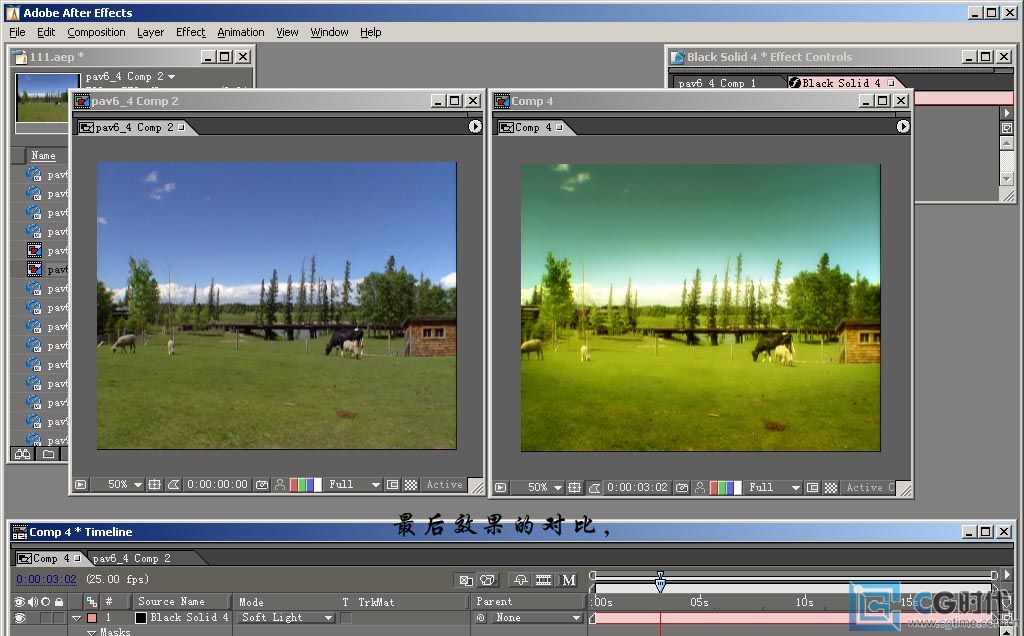
Task: Click the find binoculars icon in the Project window
Action: pos(22,454)
